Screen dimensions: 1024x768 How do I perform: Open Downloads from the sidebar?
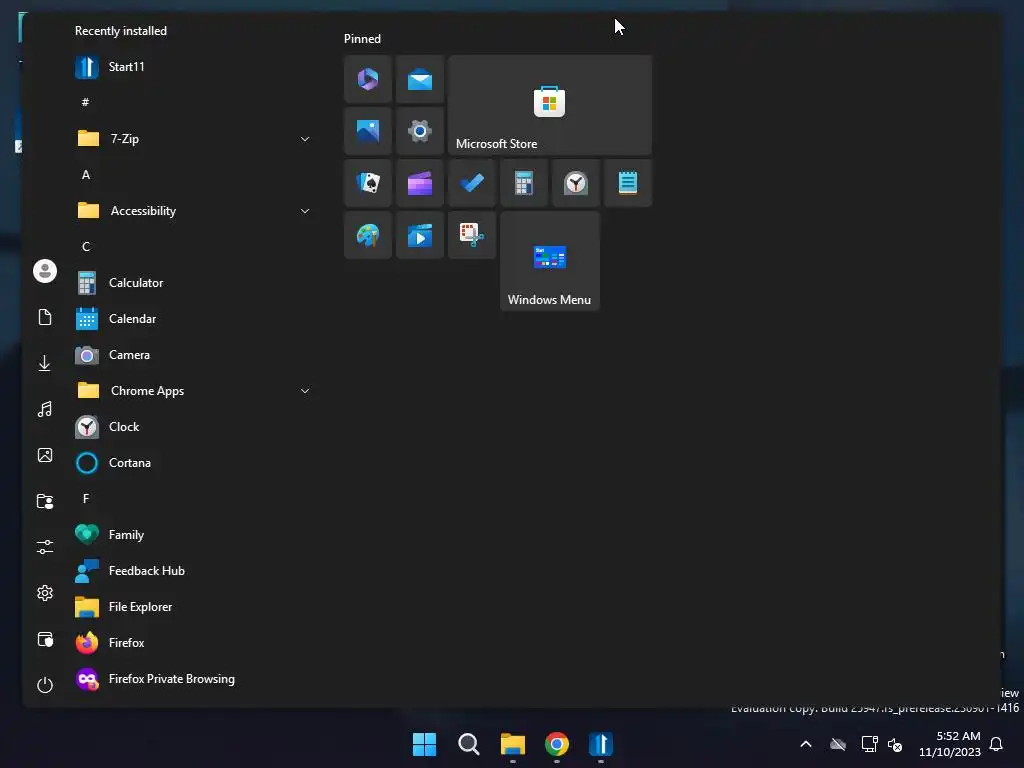[x=45, y=363]
